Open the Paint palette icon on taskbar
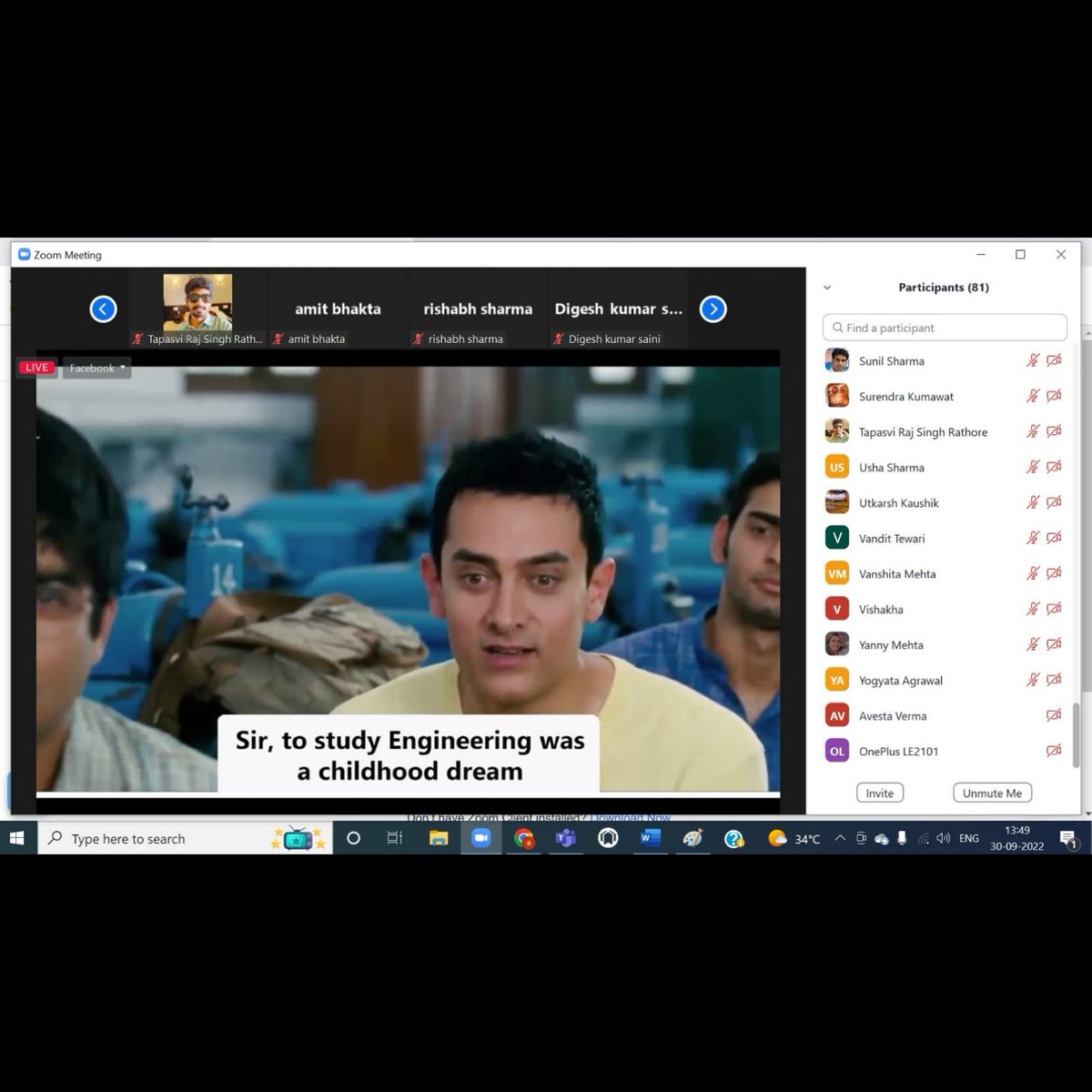 pyautogui.click(x=693, y=838)
